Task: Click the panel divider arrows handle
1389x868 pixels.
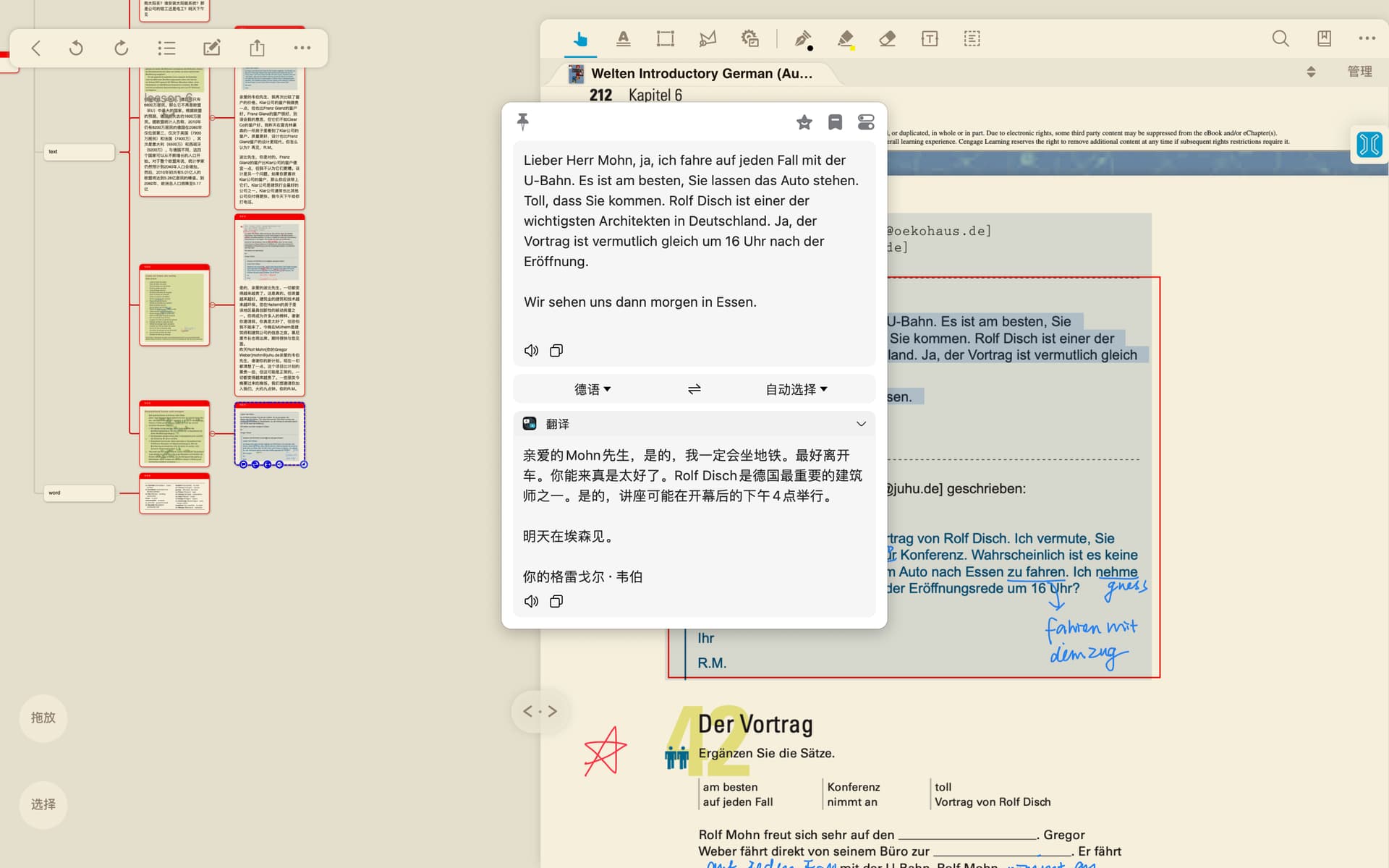Action: (x=540, y=712)
